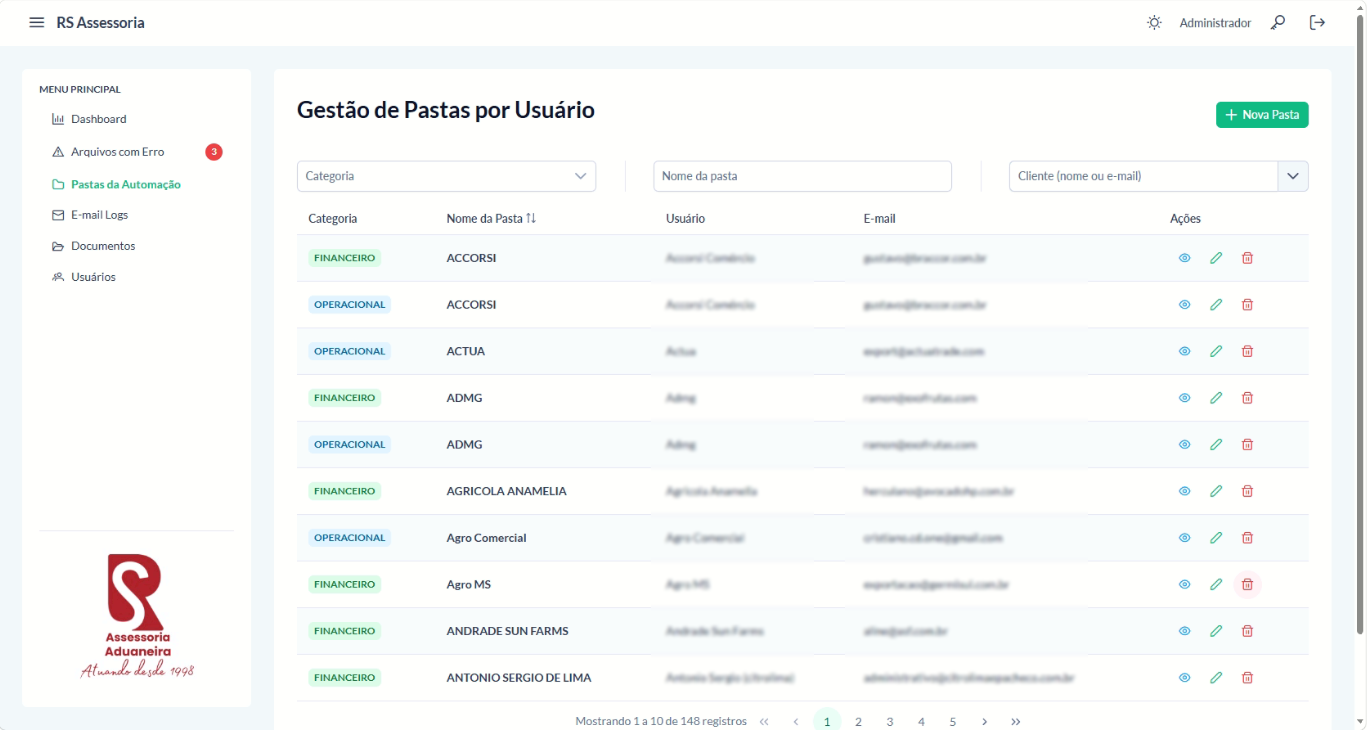Focus the Cliente (nome ou e-mail) field
The width and height of the screenshot is (1367, 730).
(x=1143, y=176)
